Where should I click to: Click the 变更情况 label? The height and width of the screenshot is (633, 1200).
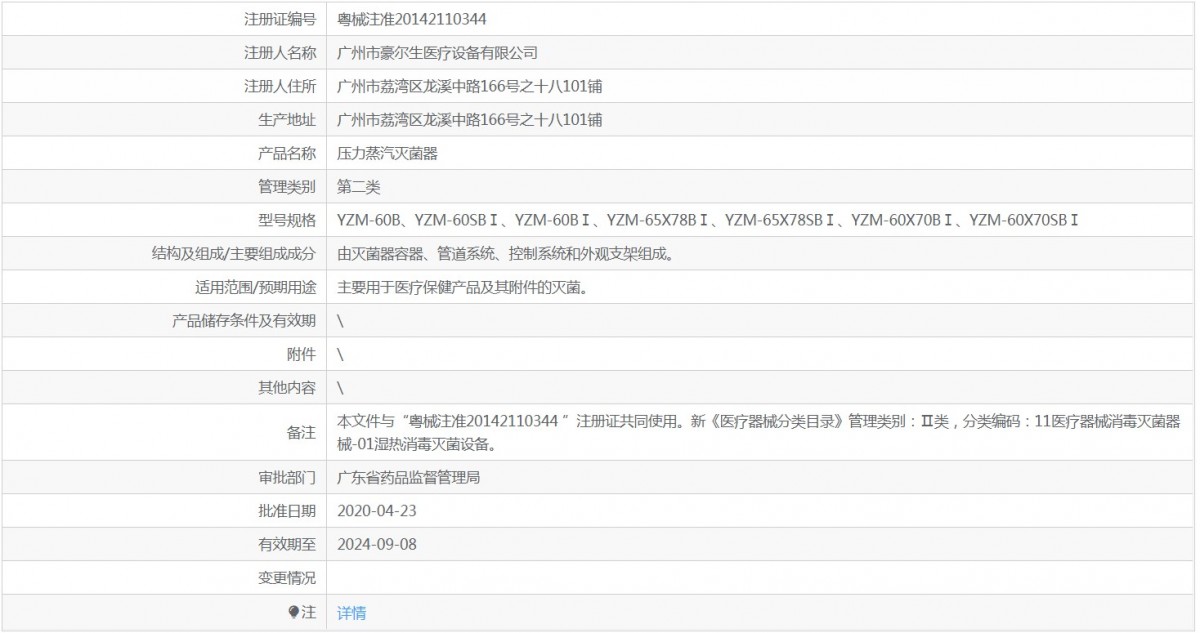(x=287, y=578)
